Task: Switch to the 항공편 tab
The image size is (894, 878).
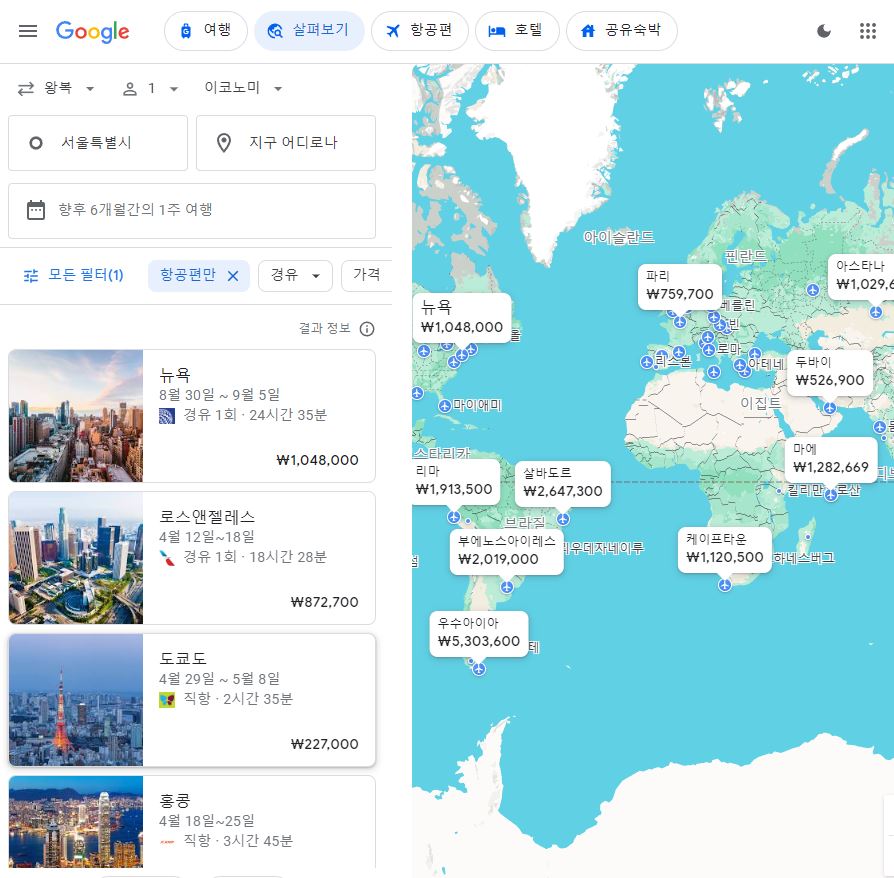Action: pos(420,31)
